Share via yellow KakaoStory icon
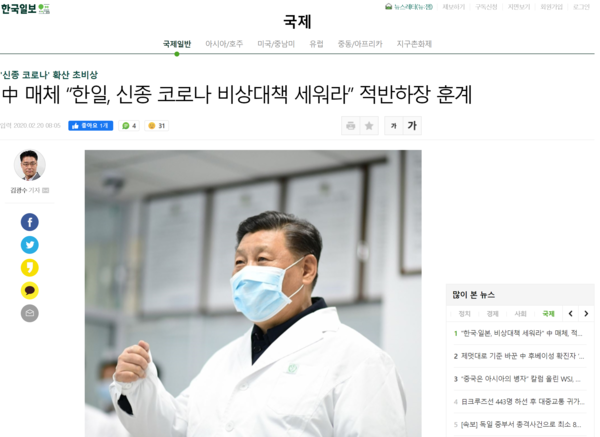600x437 pixels. tap(29, 267)
